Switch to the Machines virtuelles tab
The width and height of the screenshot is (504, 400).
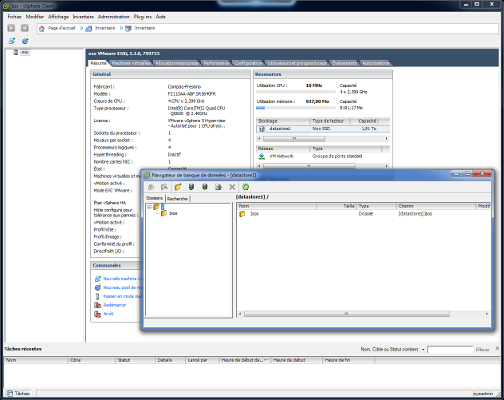click(131, 63)
